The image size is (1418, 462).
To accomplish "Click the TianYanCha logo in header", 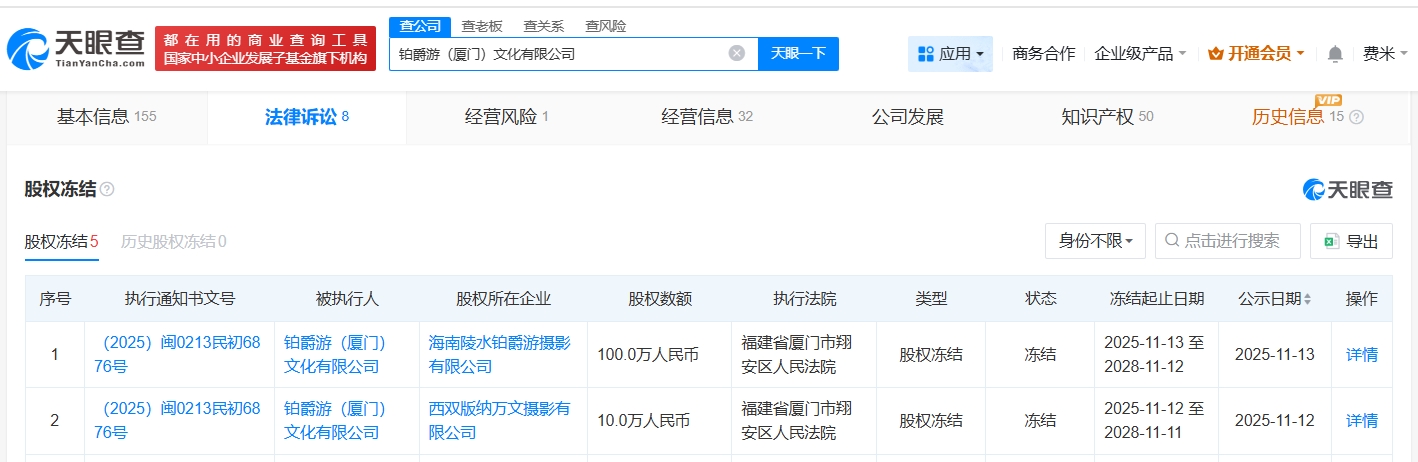I will click(x=76, y=47).
